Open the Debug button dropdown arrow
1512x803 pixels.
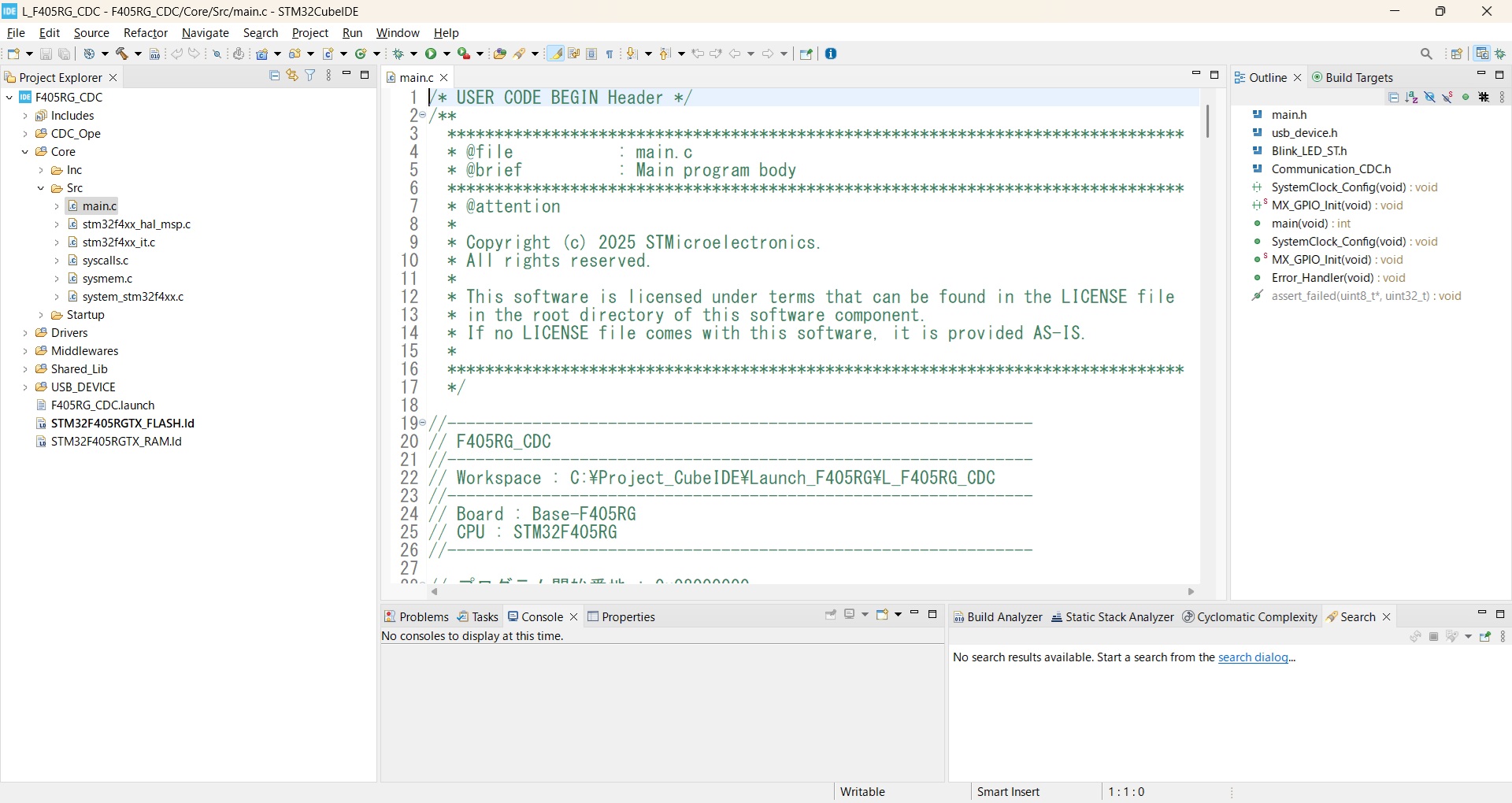(413, 54)
